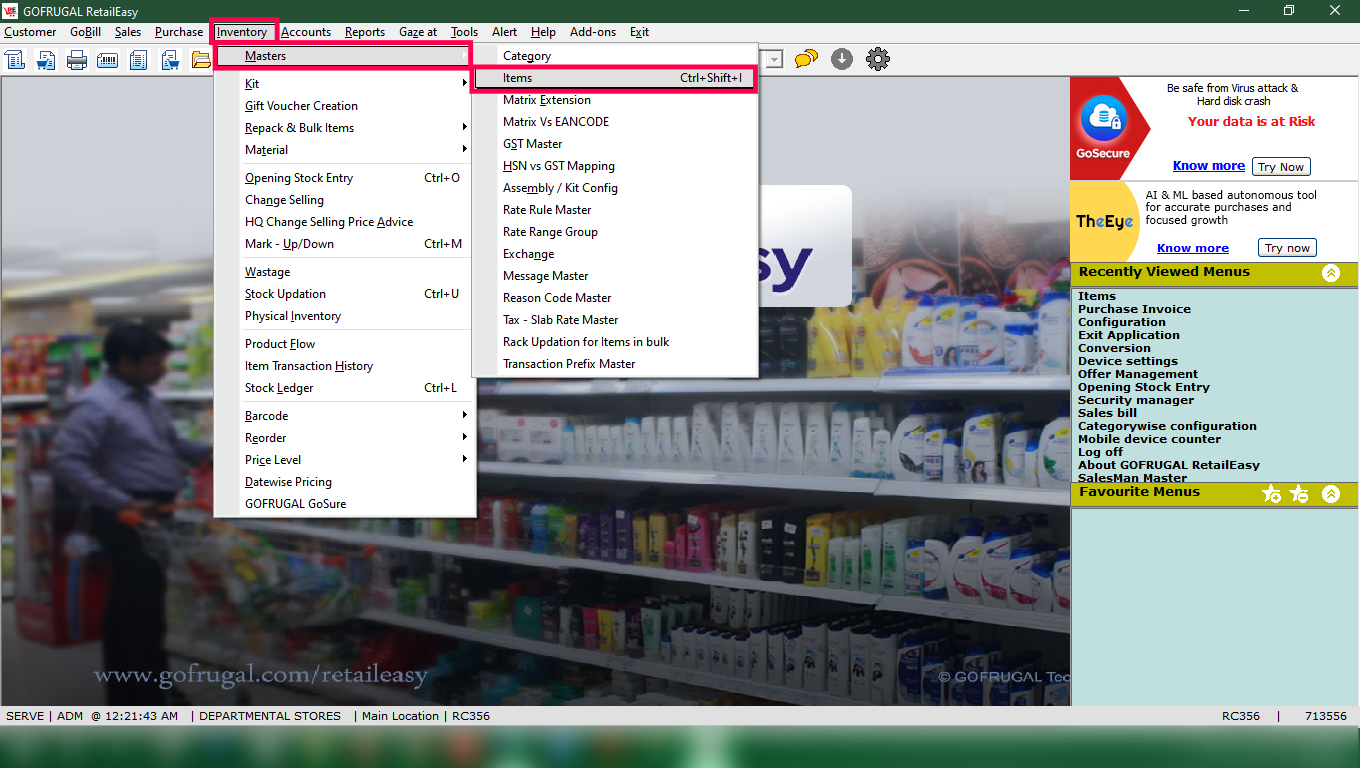Click the toolbar page icon with cart at lower-left
The image size is (1360, 768).
tap(46, 60)
